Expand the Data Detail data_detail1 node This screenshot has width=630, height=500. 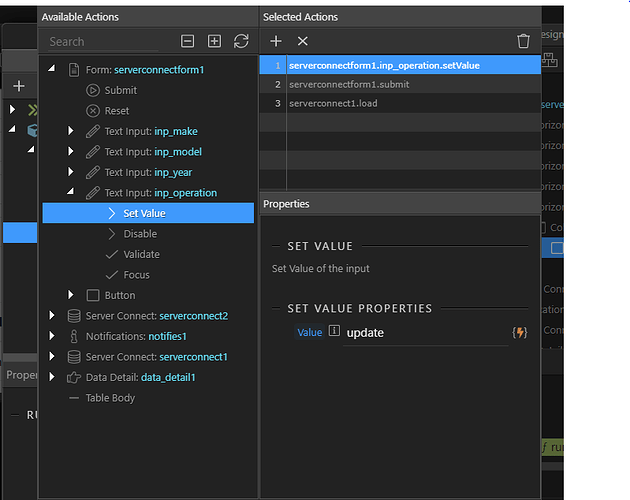point(52,377)
